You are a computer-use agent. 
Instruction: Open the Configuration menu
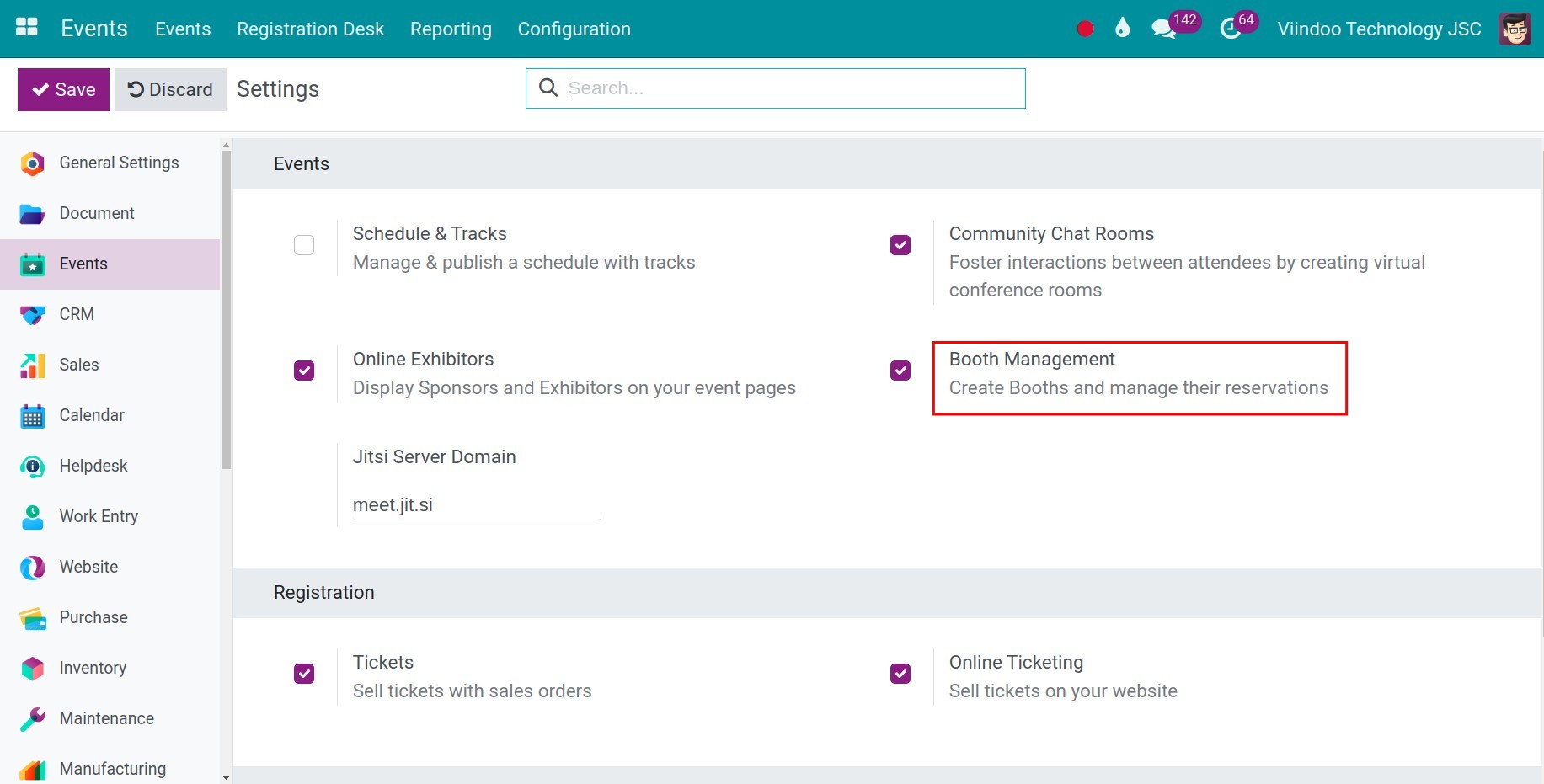574,29
